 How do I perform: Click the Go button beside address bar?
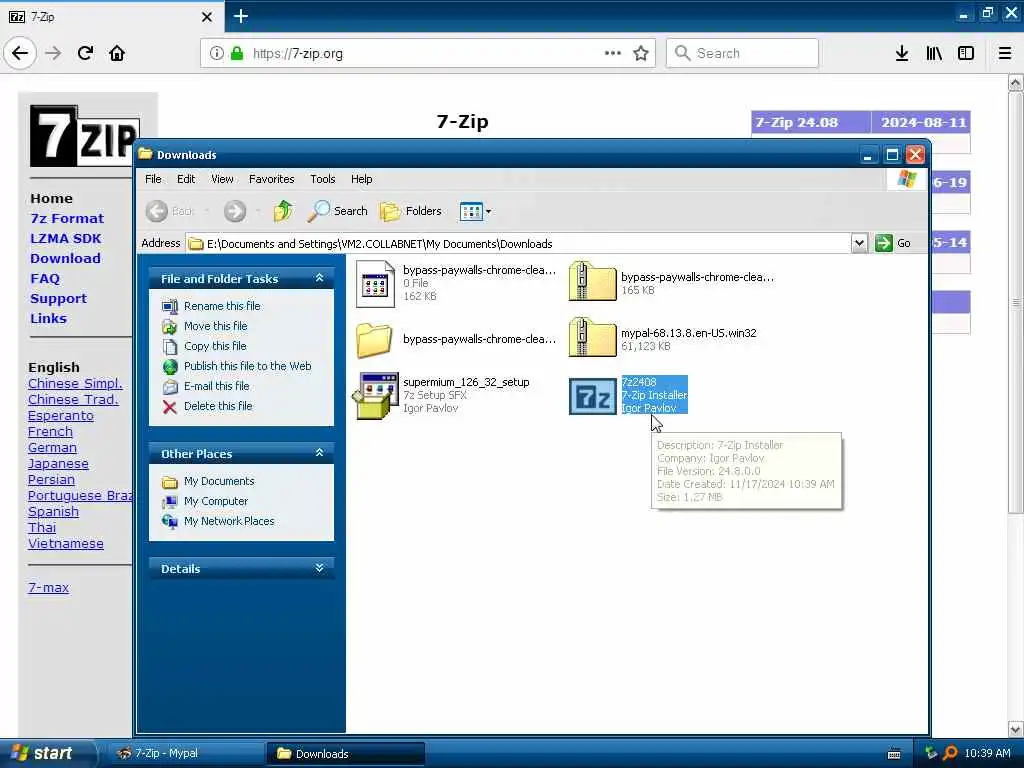(893, 243)
